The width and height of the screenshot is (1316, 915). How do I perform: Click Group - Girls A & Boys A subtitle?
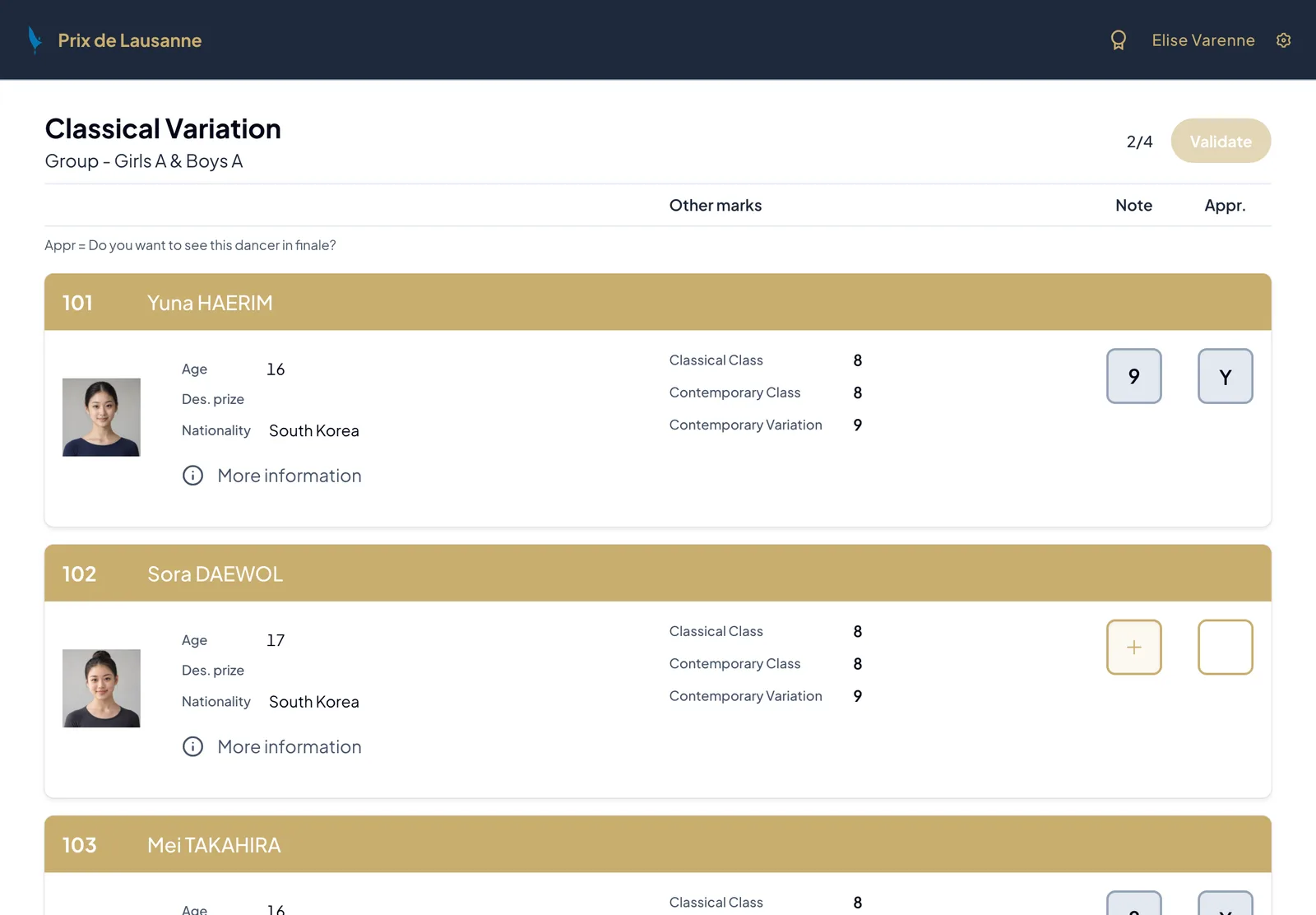(144, 161)
